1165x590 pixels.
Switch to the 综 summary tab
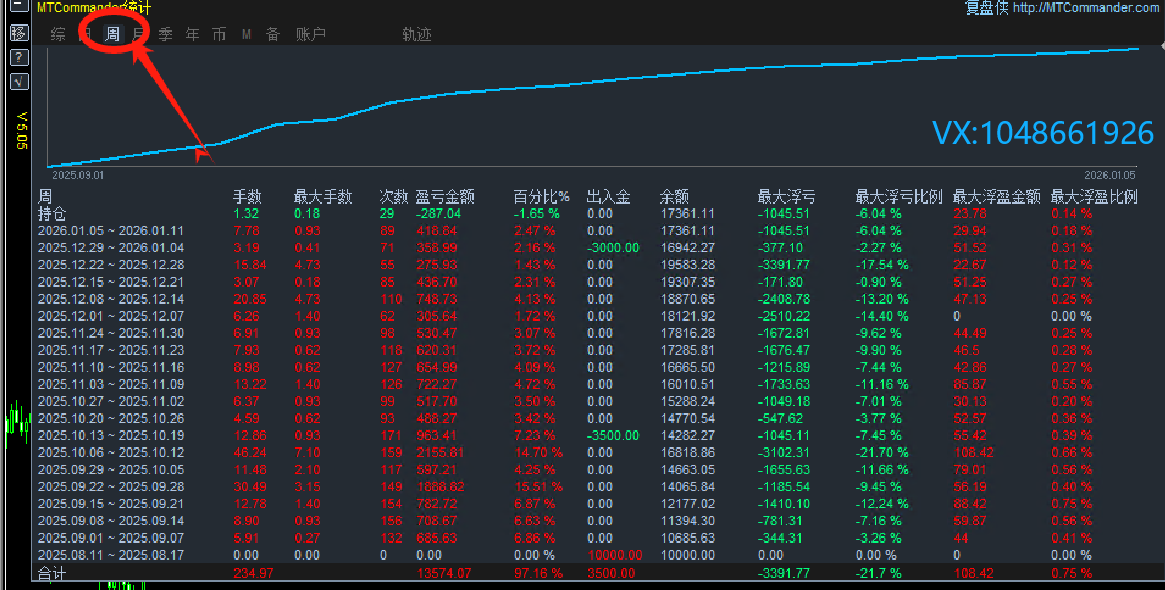pos(58,35)
